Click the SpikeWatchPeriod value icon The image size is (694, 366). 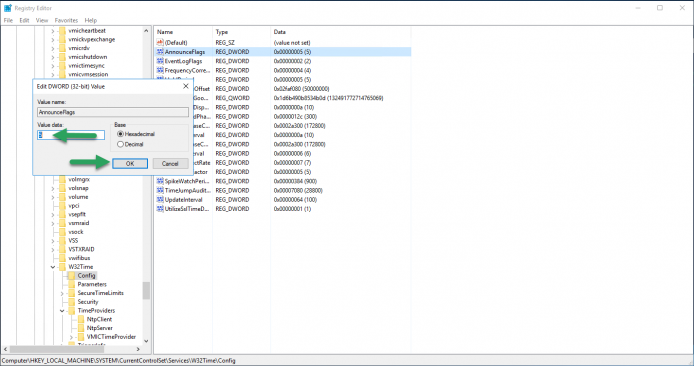160,181
